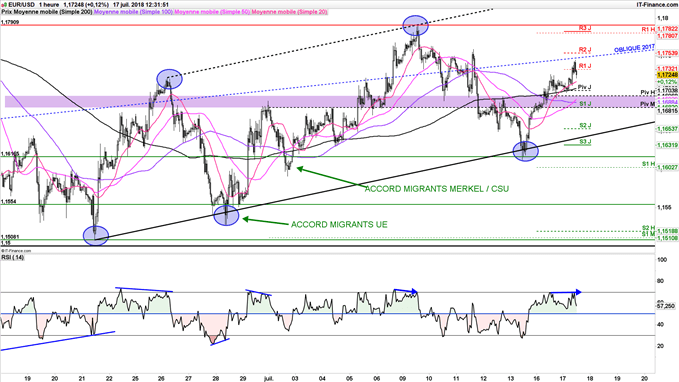Image resolution: width=679 pixels, height=382 pixels.
Task: Select the EUR/USD symbol name in header
Action: pos(21,4)
